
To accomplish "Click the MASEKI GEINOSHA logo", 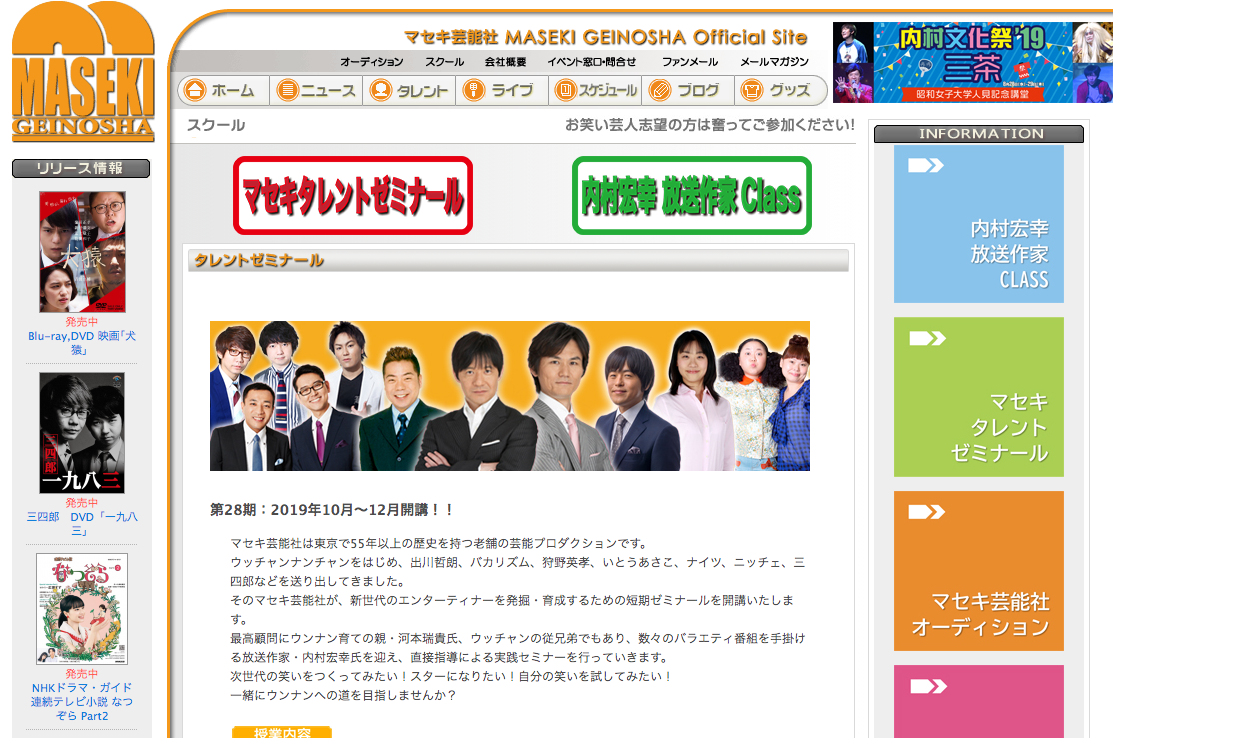I will coord(83,72).
